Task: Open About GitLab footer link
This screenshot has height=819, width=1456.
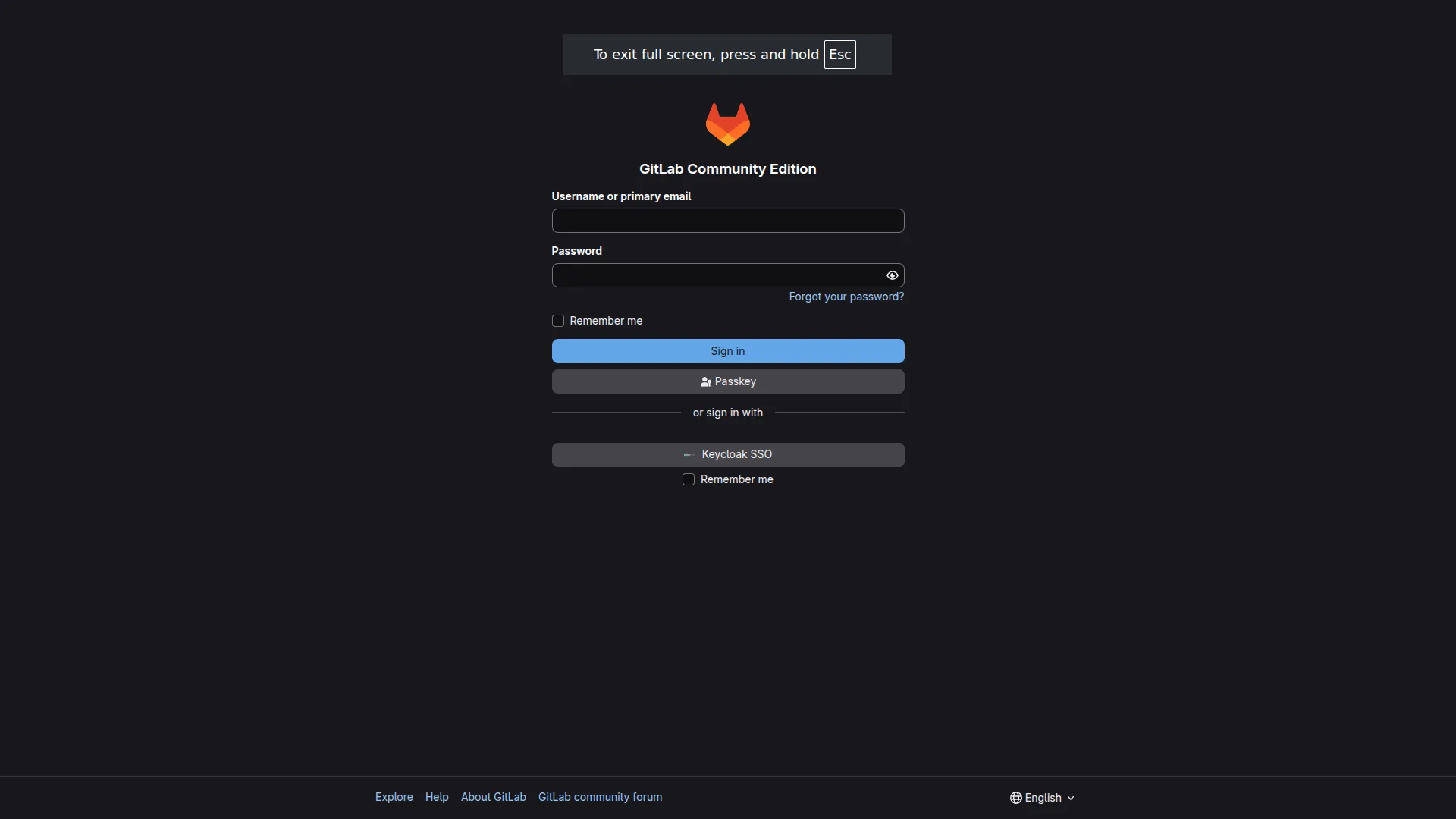Action: 494,797
